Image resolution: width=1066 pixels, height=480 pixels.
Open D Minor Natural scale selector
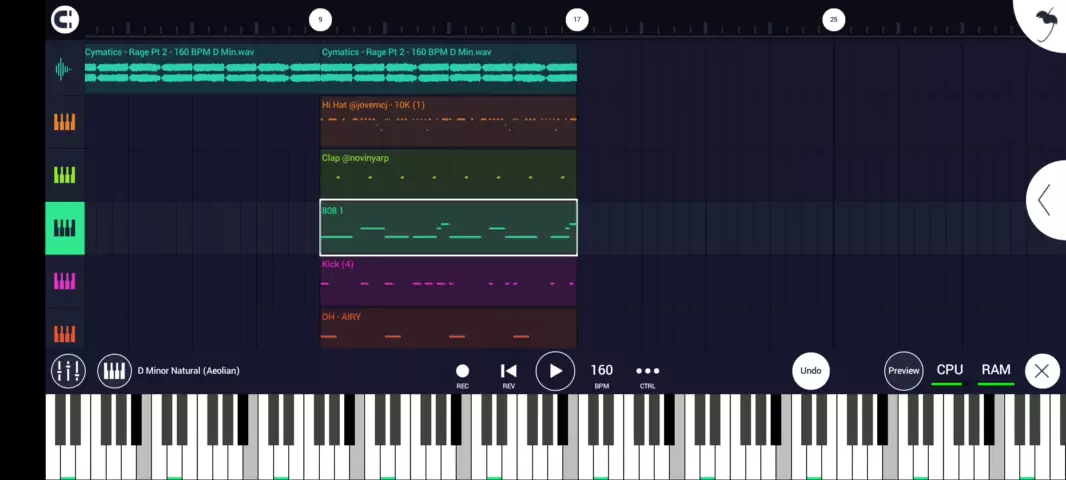pos(188,371)
